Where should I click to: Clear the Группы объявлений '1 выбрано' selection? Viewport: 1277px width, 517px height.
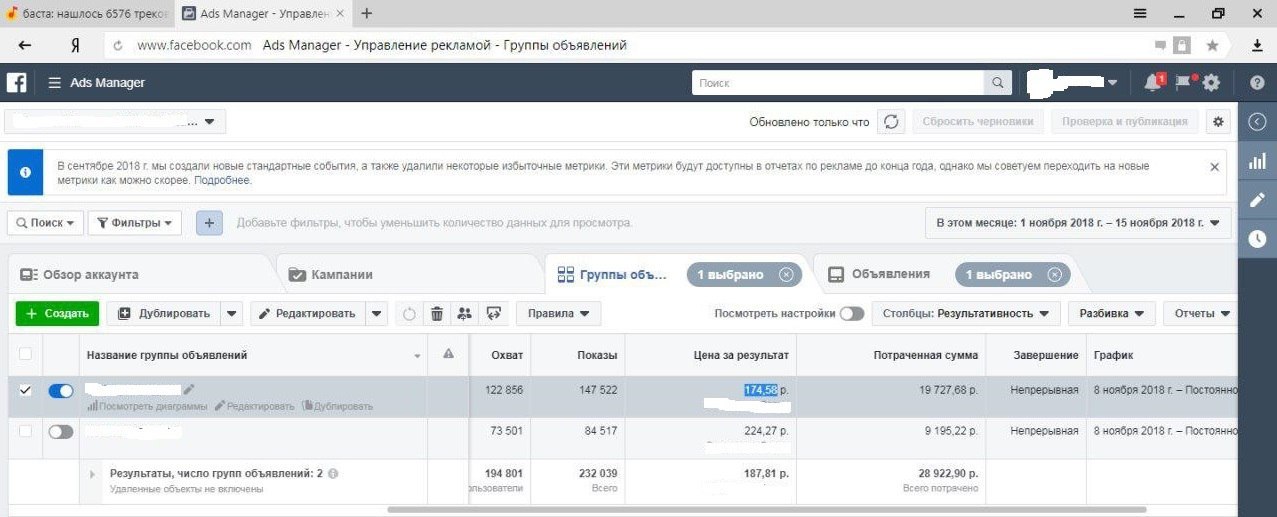(x=786, y=274)
